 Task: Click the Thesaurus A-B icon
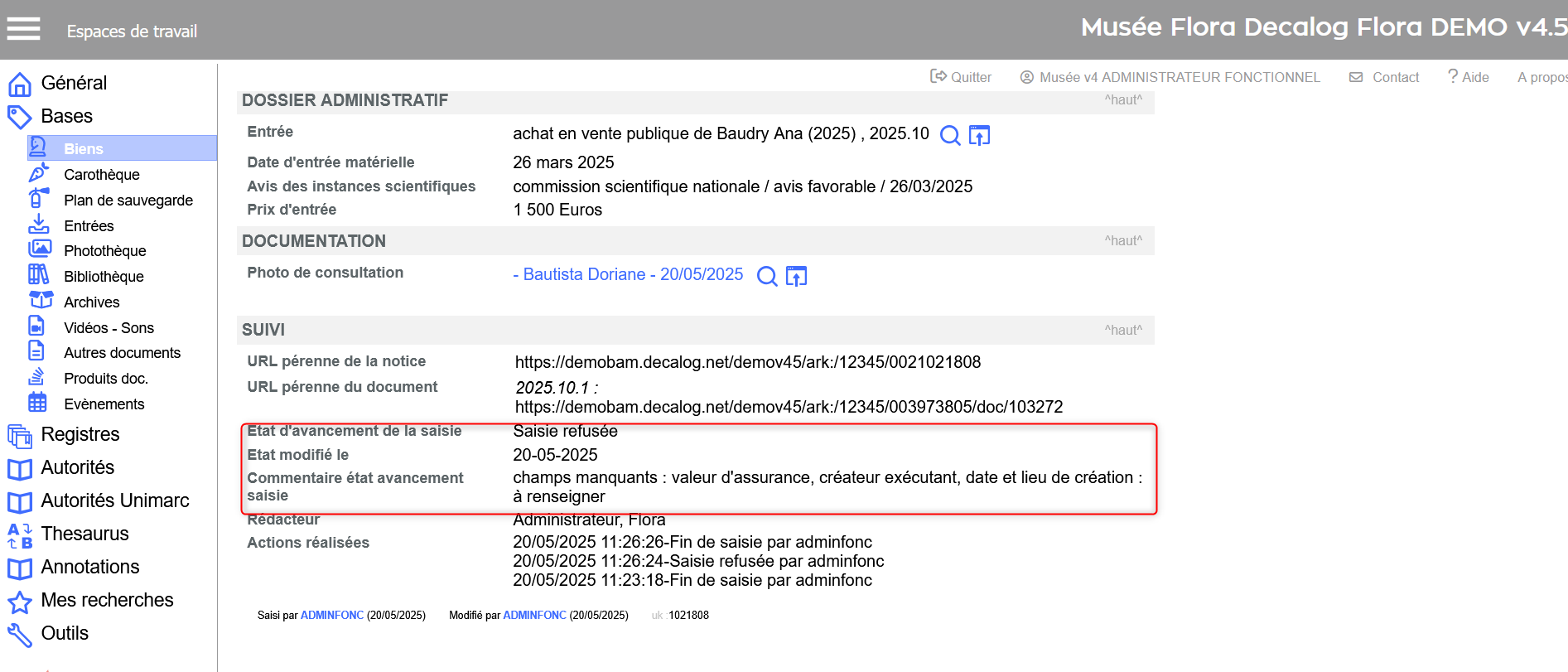pyautogui.click(x=20, y=534)
